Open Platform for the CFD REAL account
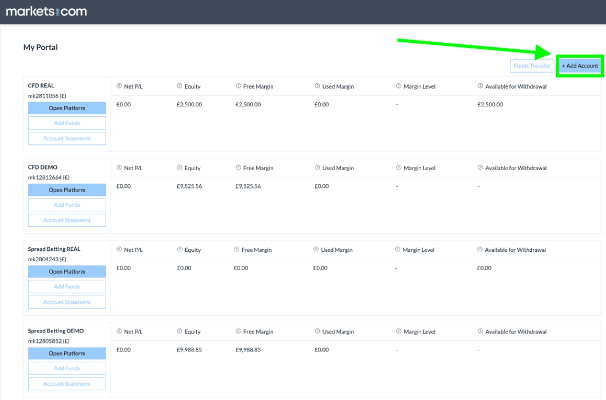Screen dimensions: 606x400 tap(67, 107)
